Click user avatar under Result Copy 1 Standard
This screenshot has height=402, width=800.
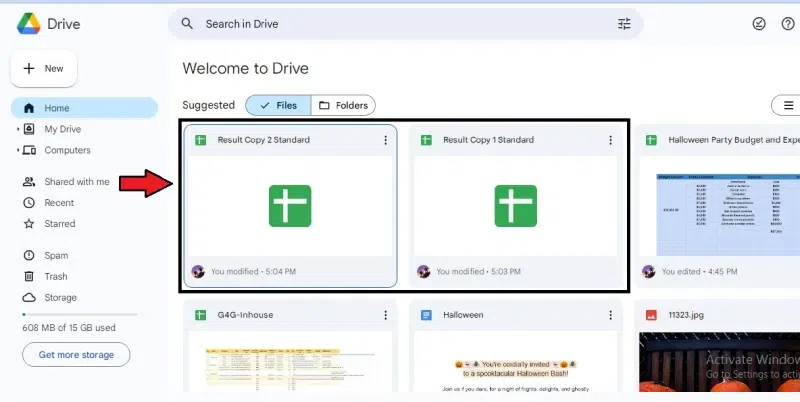point(423,271)
